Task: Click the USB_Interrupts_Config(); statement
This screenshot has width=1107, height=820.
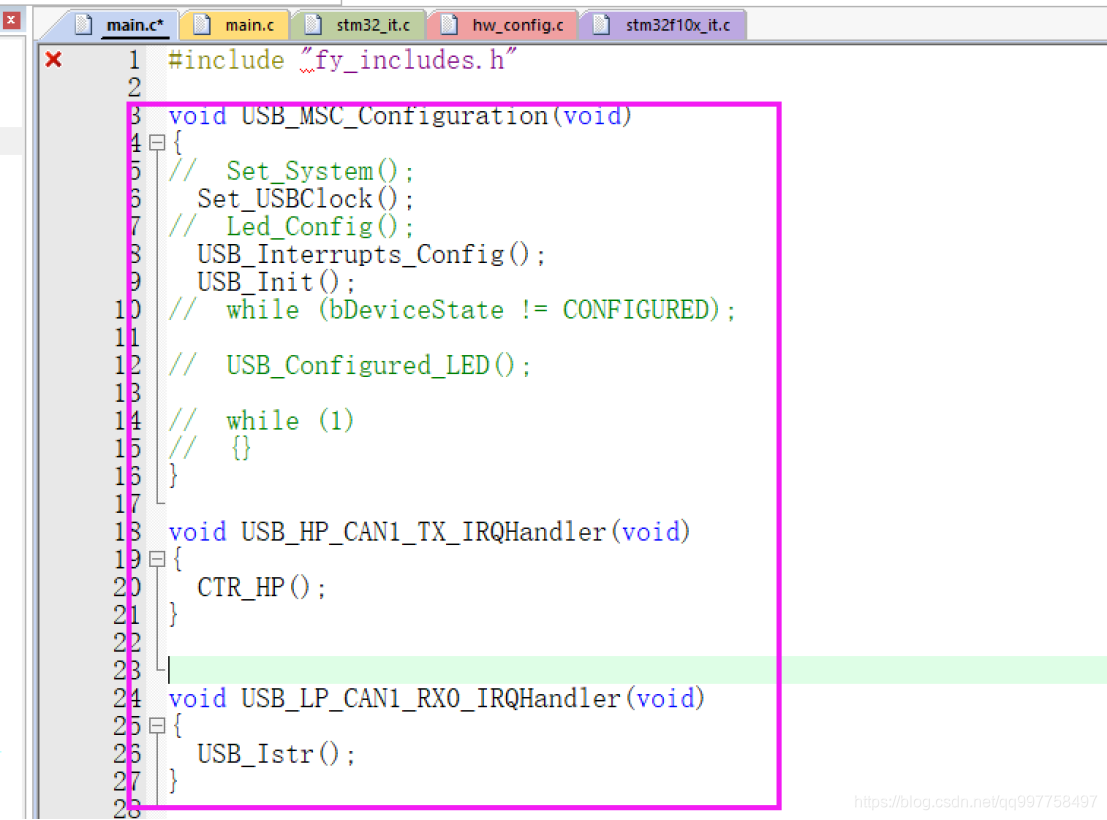Action: pos(371,254)
